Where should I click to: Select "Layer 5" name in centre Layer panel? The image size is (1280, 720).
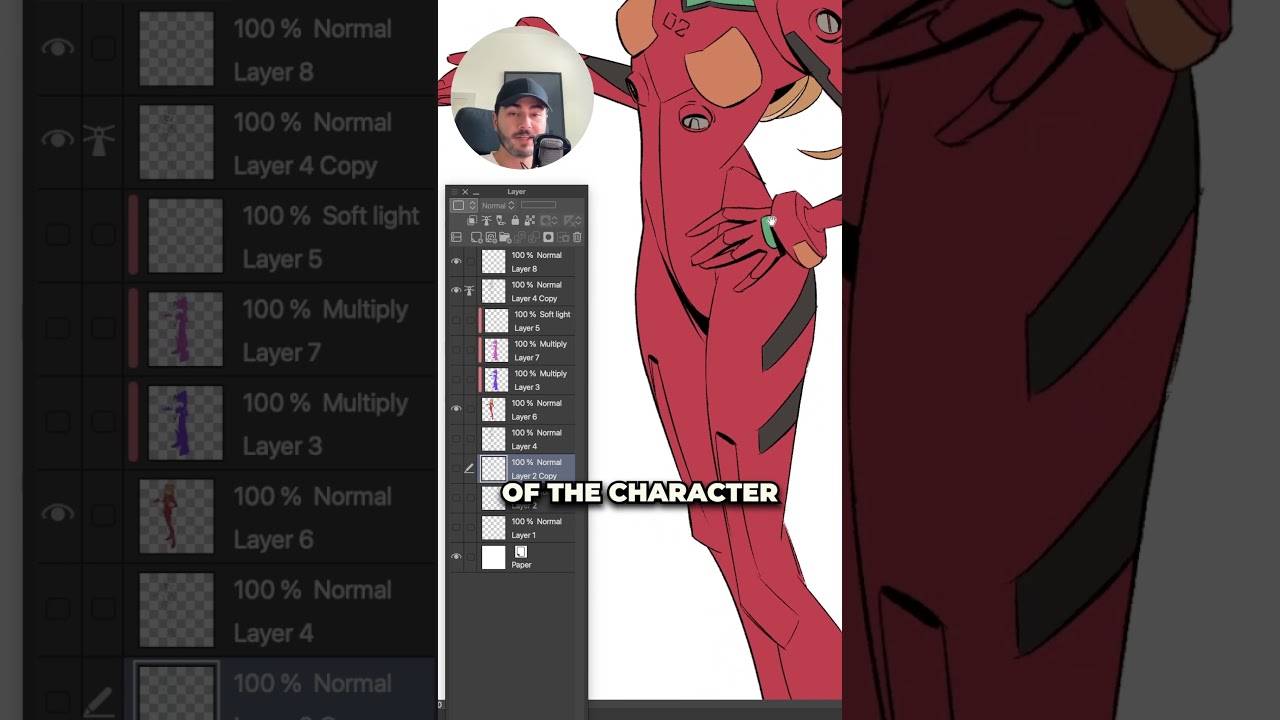coord(527,328)
